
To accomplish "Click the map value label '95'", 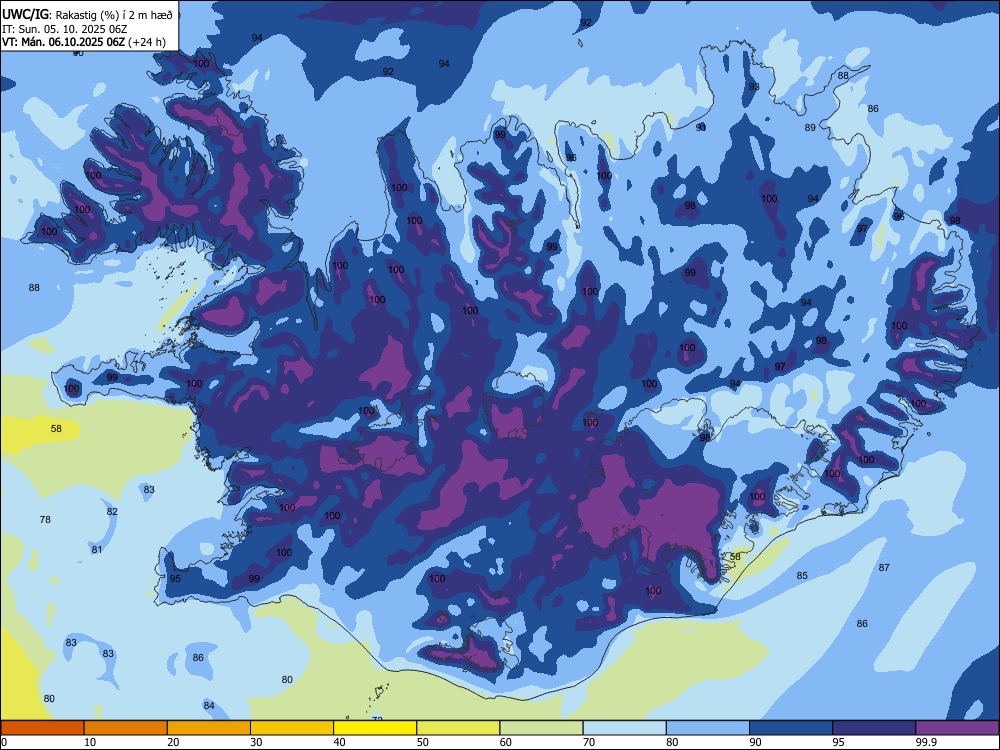I will pos(175,578).
